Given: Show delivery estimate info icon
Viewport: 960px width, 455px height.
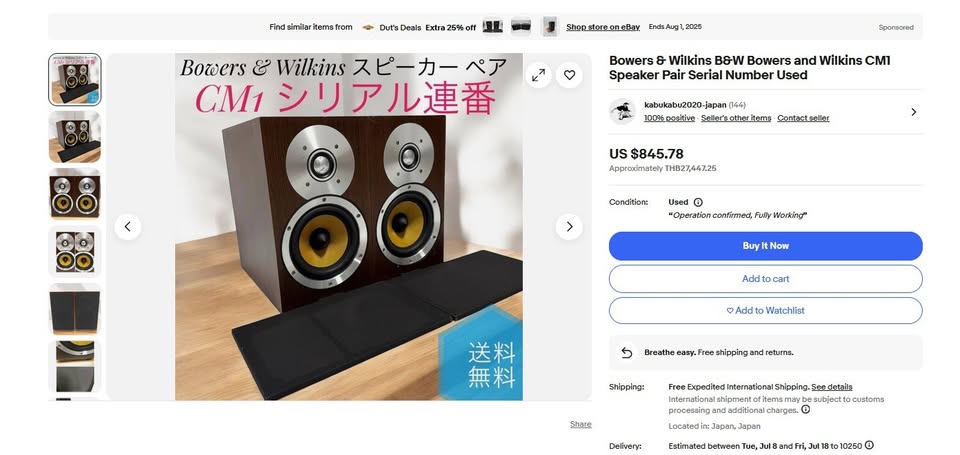Looking at the screenshot, I should coord(869,445).
